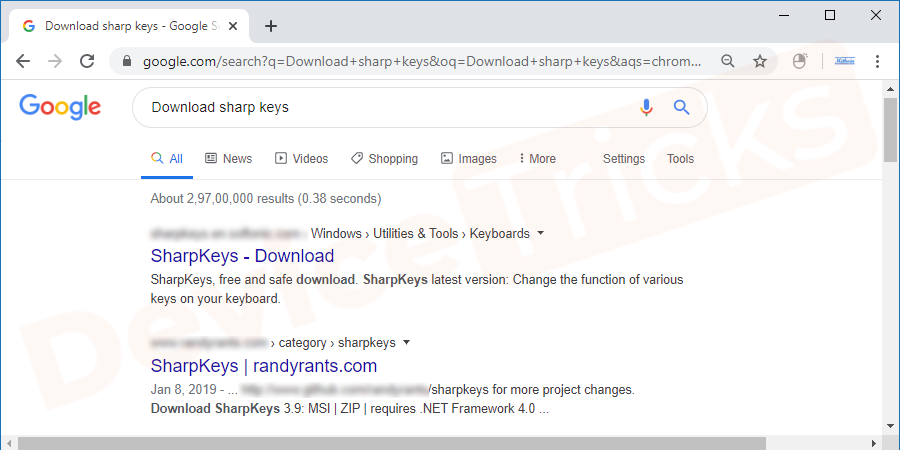Open search Settings

[x=624, y=159]
